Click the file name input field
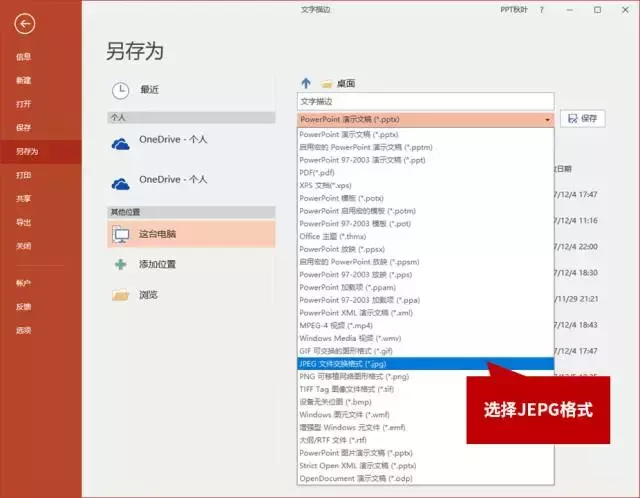The height and width of the screenshot is (498, 640). 425,102
